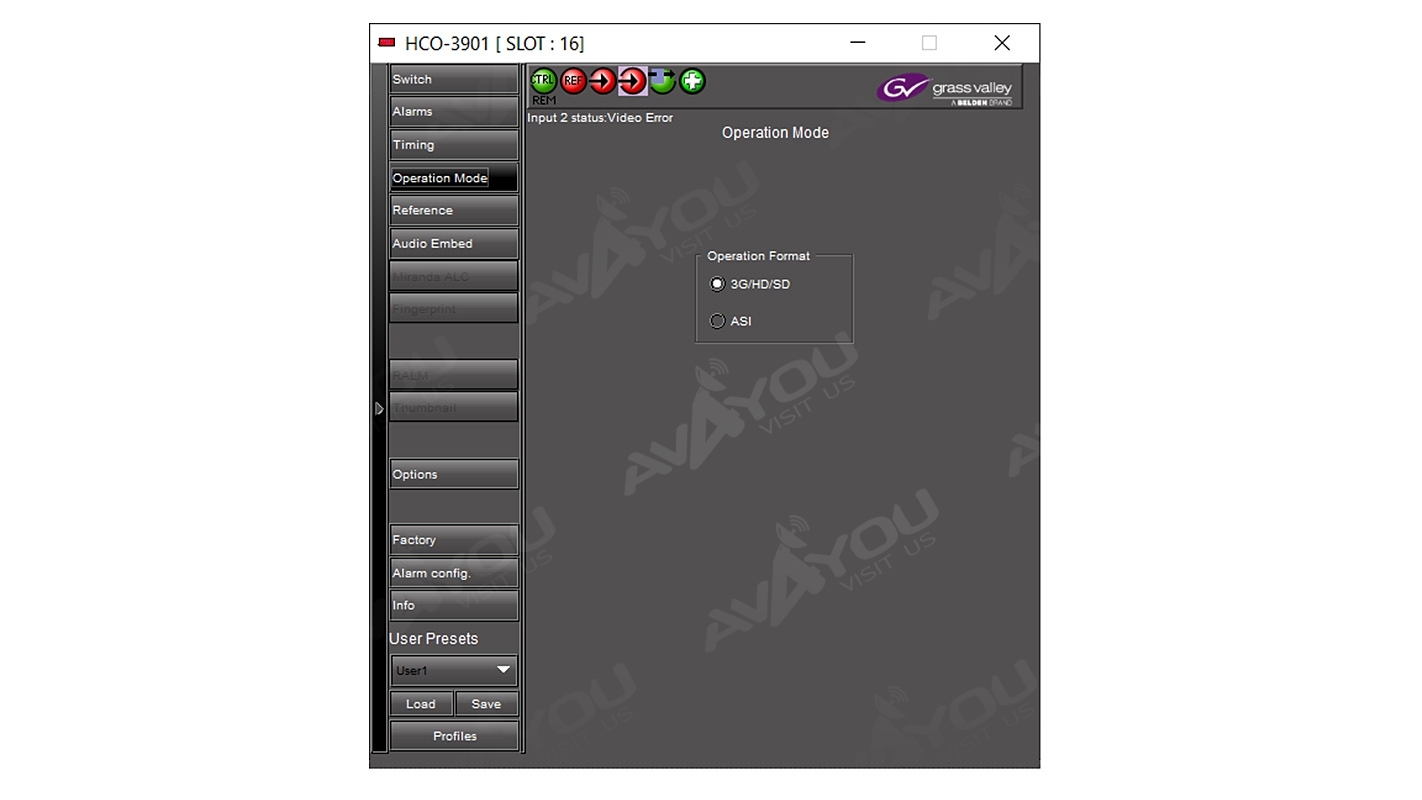Click the highlighted second input arrow icon
This screenshot has width=1422, height=800.
632,81
